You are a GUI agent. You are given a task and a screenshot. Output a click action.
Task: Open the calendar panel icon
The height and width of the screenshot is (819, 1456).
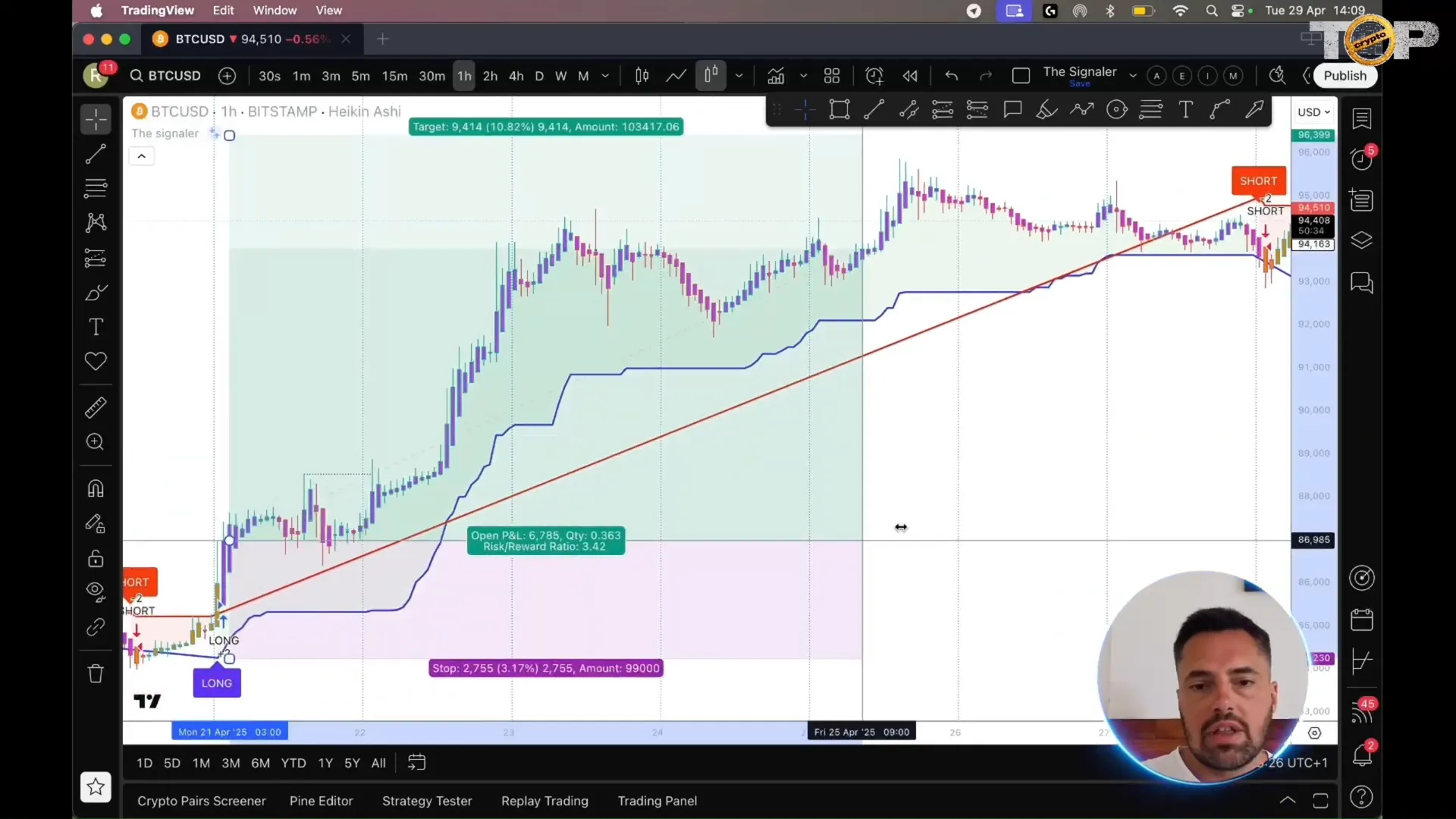[1362, 620]
